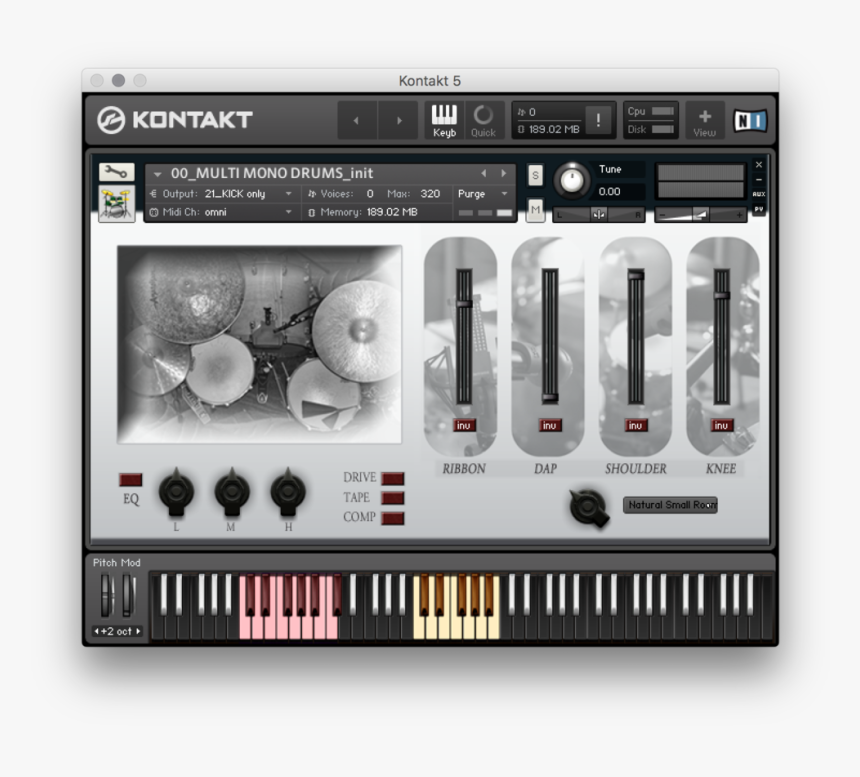Open the wrench instrument edit mode
The width and height of the screenshot is (860, 777).
116,172
